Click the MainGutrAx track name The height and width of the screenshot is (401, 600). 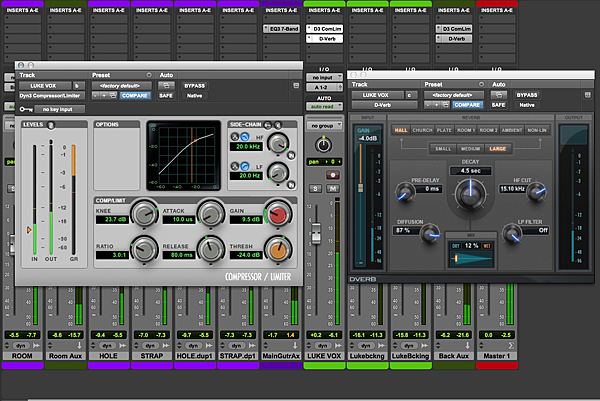pyautogui.click(x=281, y=356)
